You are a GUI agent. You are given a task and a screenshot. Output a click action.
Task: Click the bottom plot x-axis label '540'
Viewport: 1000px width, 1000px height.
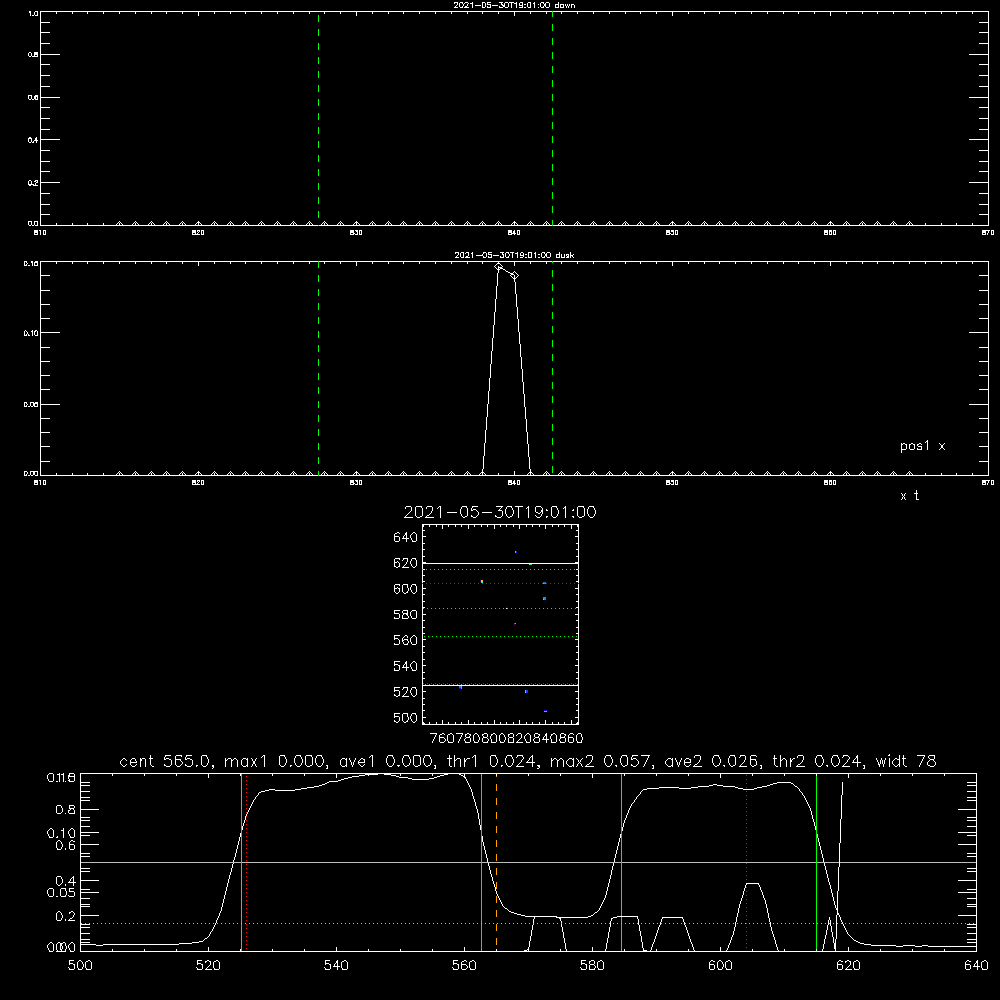pyautogui.click(x=336, y=966)
